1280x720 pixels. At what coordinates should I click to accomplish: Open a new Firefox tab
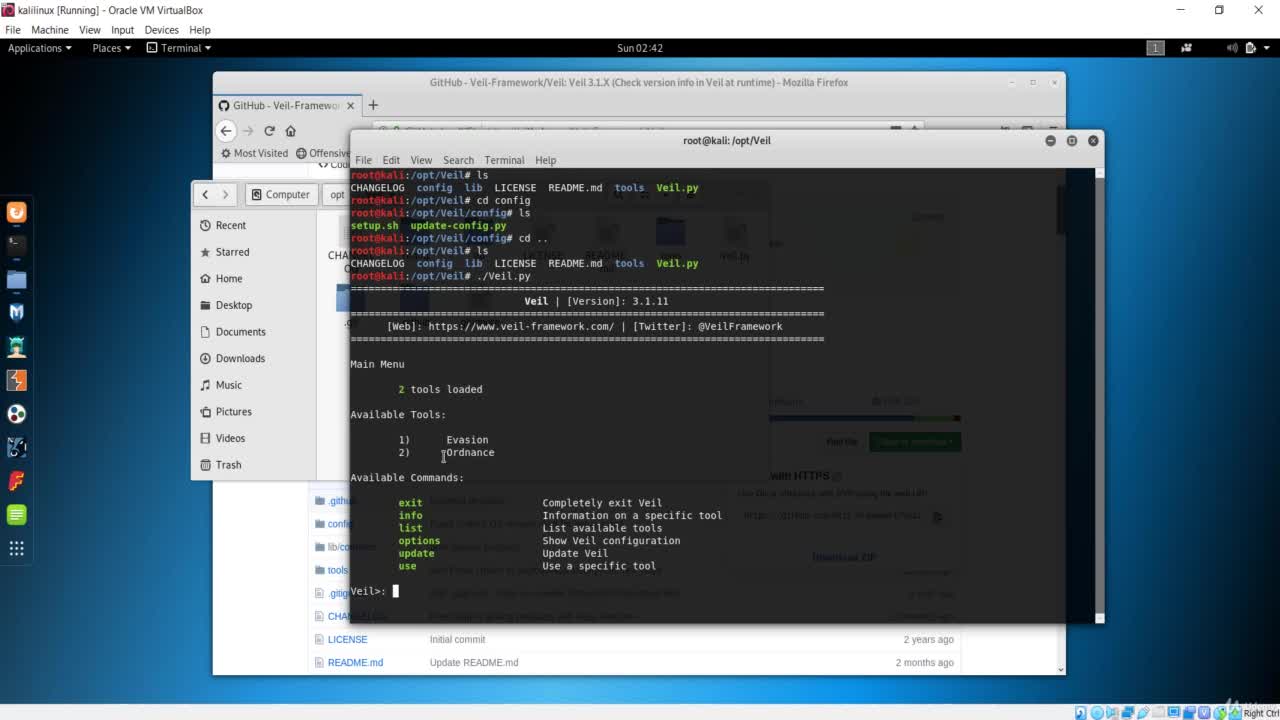(x=373, y=105)
